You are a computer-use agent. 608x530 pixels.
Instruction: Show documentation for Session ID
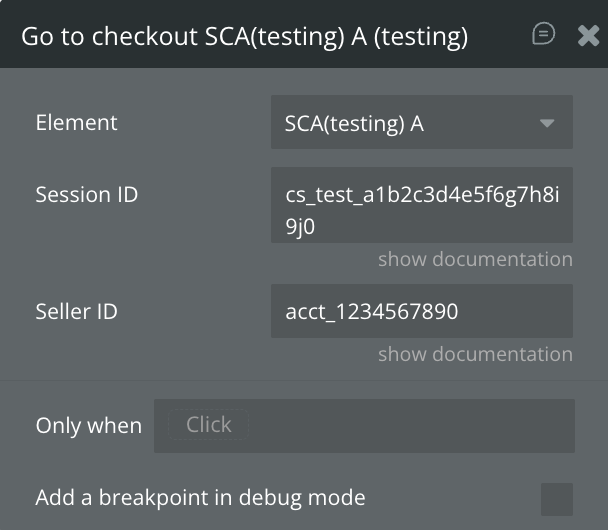tap(475, 259)
